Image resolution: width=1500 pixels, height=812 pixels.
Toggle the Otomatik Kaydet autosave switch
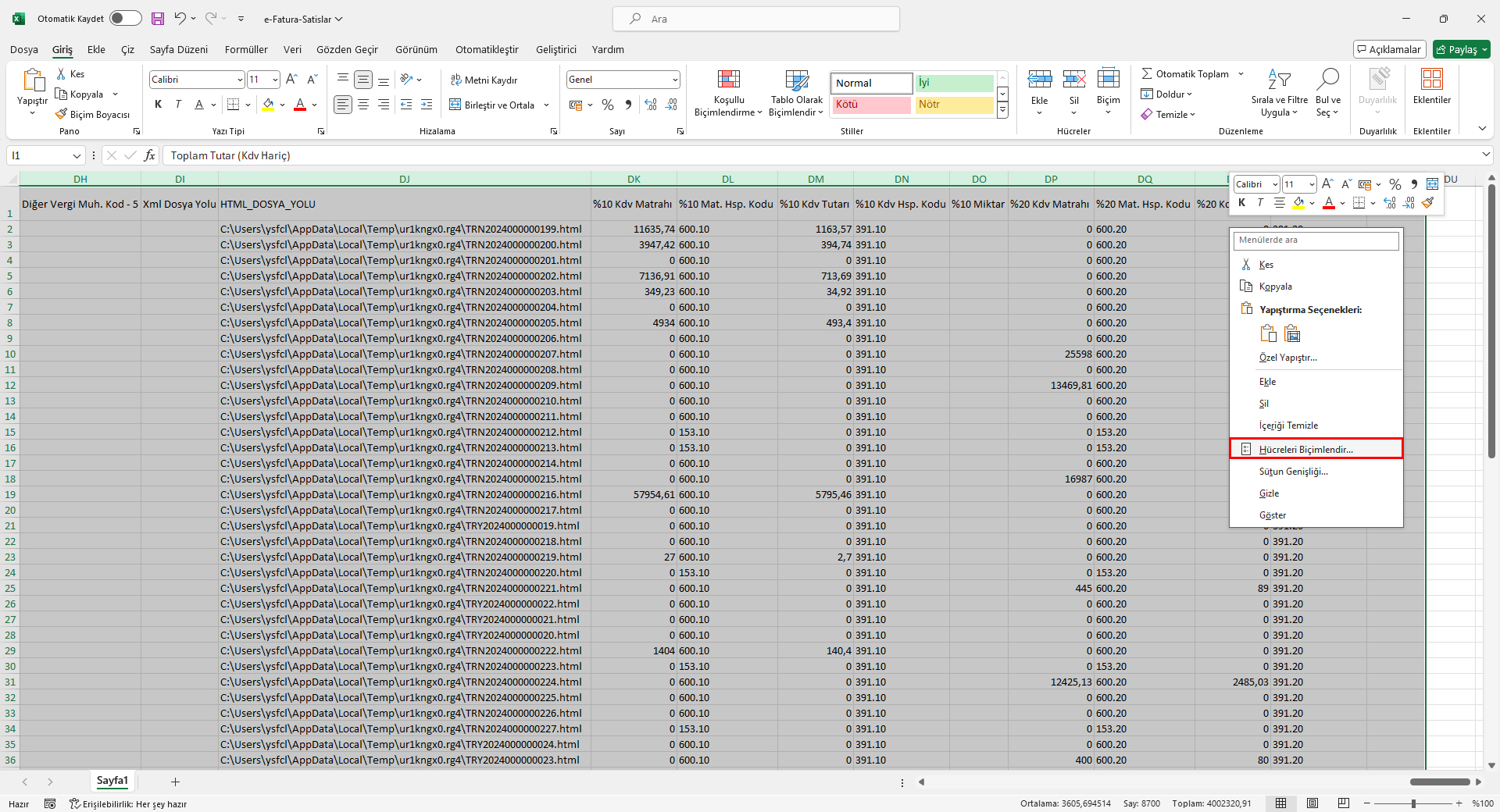(125, 19)
